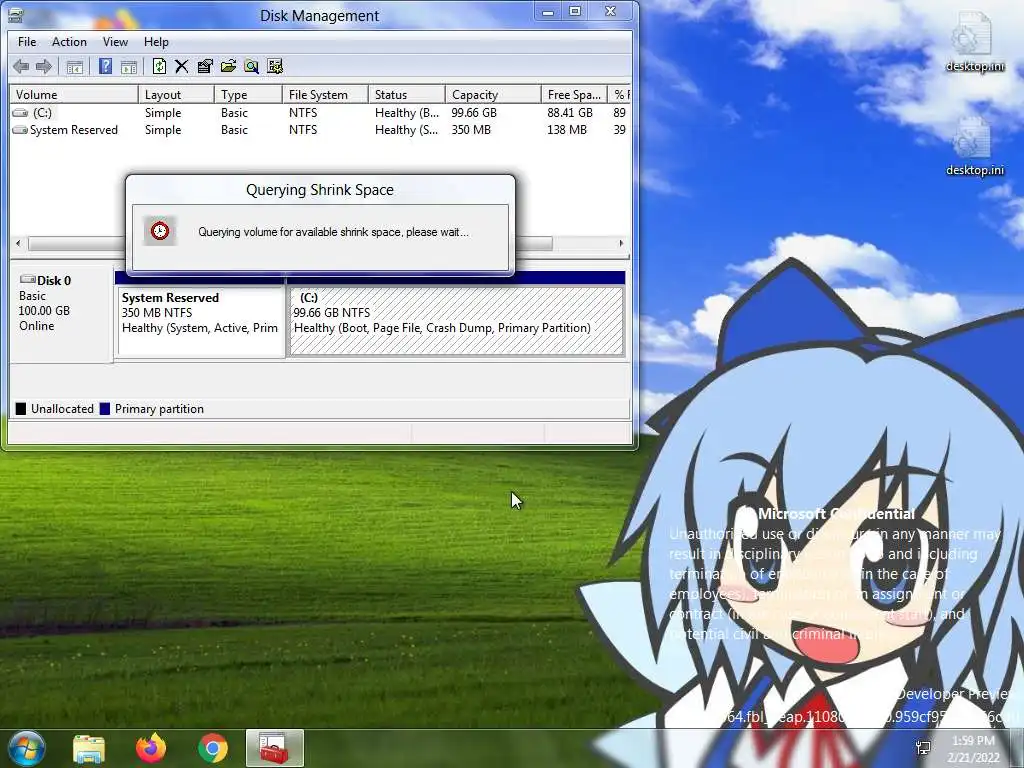Launch Chrome from the taskbar

coord(213,748)
